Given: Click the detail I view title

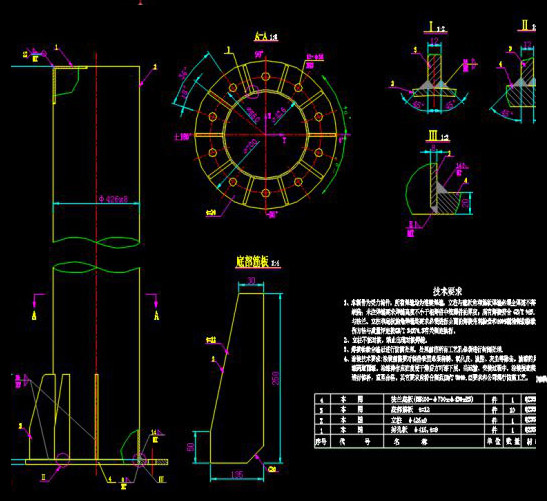Looking at the screenshot, I should click(435, 27).
